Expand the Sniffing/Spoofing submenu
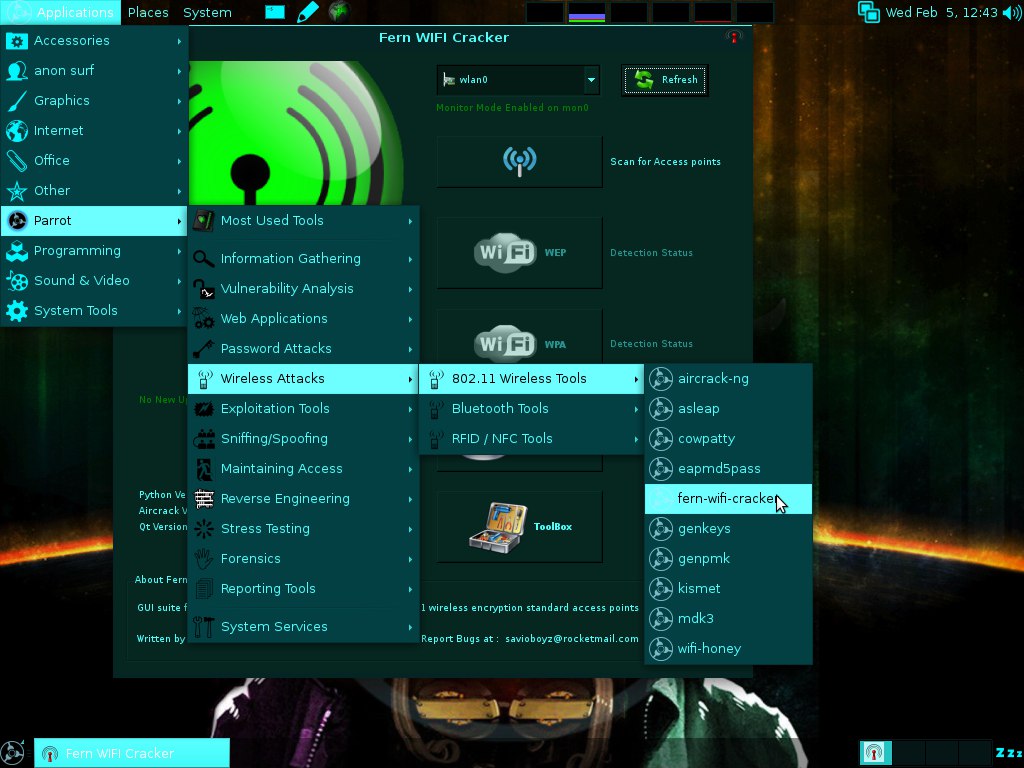The image size is (1024, 768). click(304, 439)
